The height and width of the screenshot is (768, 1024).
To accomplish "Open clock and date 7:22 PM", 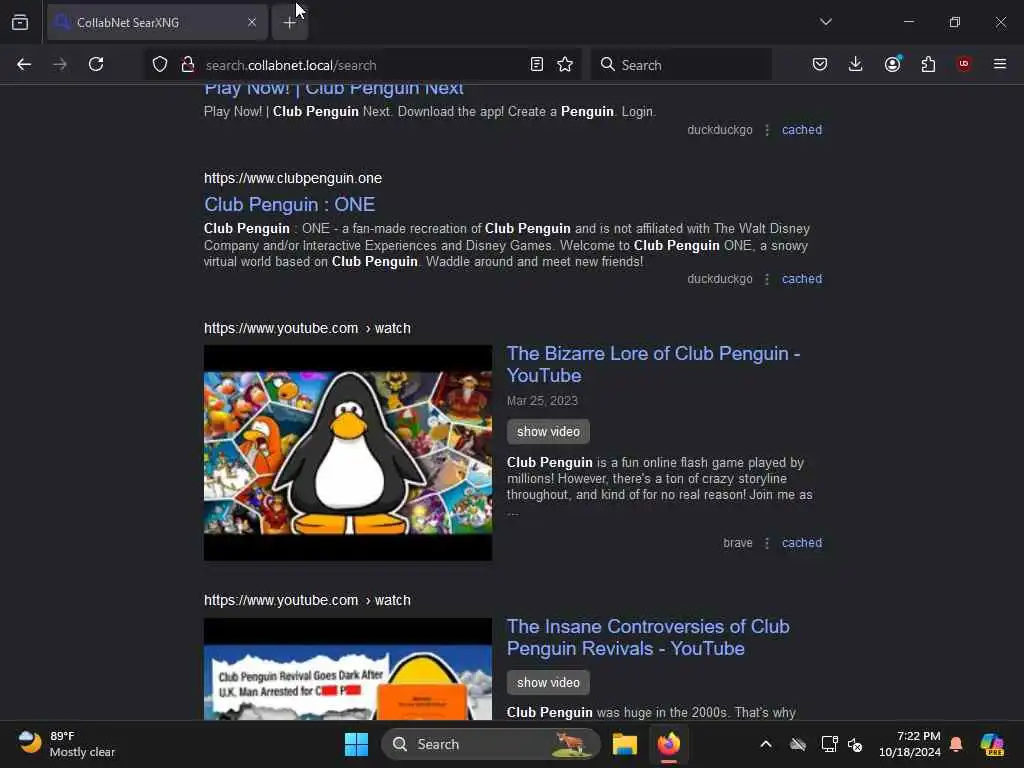I will coord(910,744).
